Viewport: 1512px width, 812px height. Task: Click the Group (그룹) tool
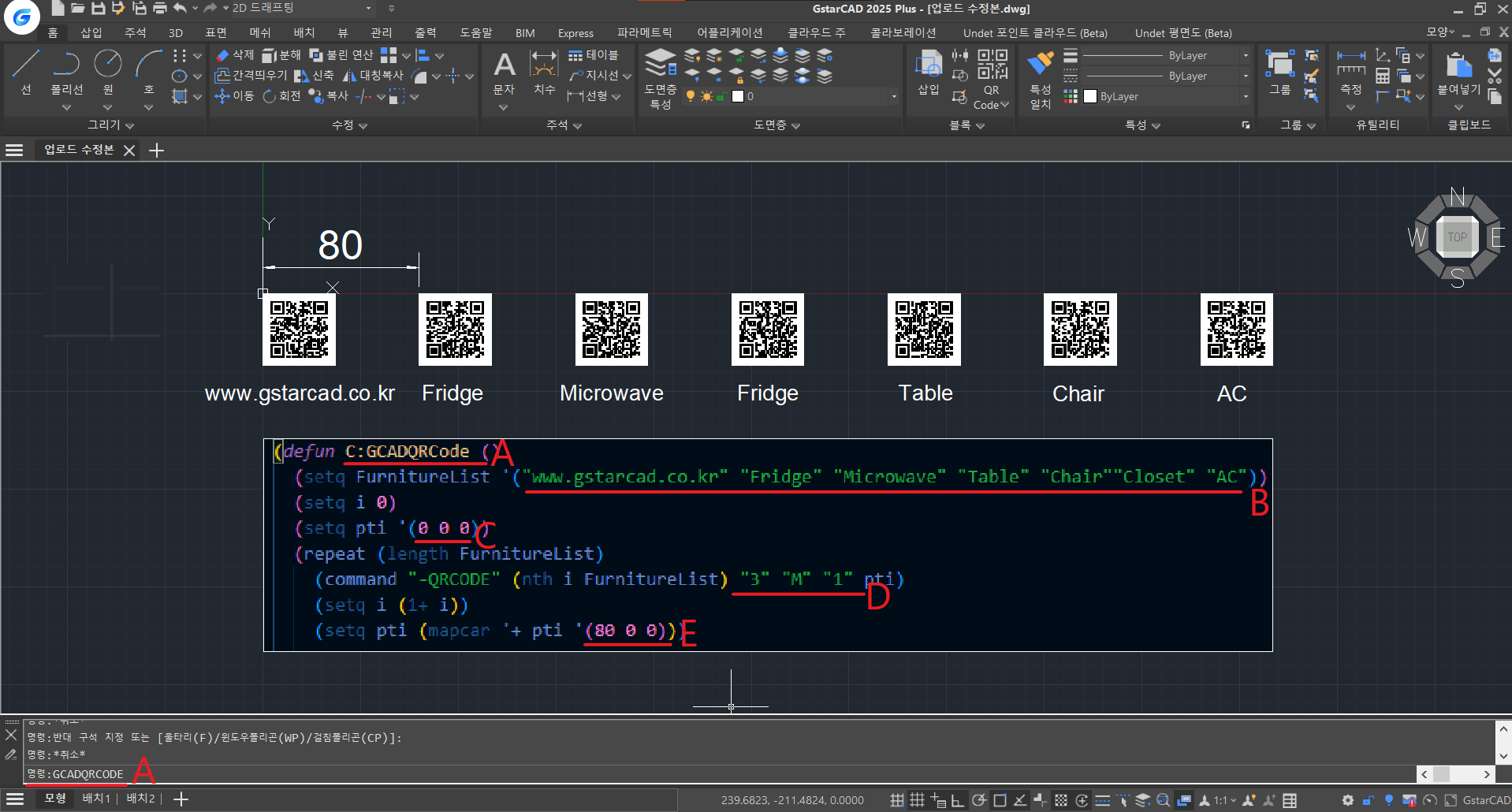tap(1279, 73)
